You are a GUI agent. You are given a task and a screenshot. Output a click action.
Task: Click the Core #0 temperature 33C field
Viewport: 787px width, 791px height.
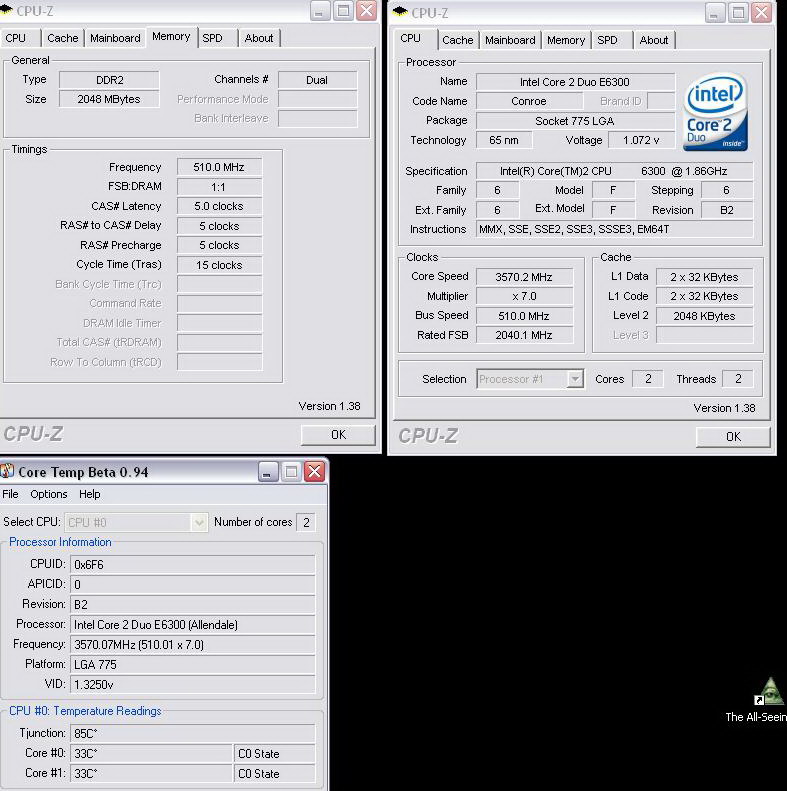pos(151,754)
